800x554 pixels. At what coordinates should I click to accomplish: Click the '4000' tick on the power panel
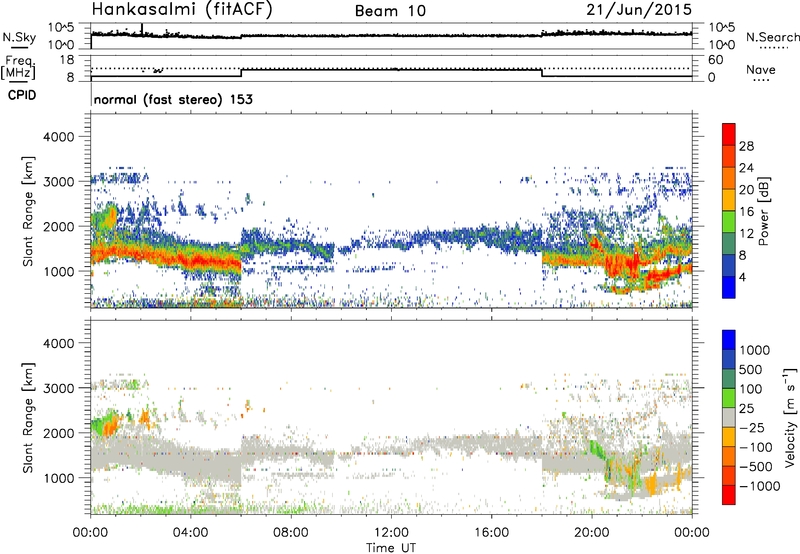[x=58, y=137]
